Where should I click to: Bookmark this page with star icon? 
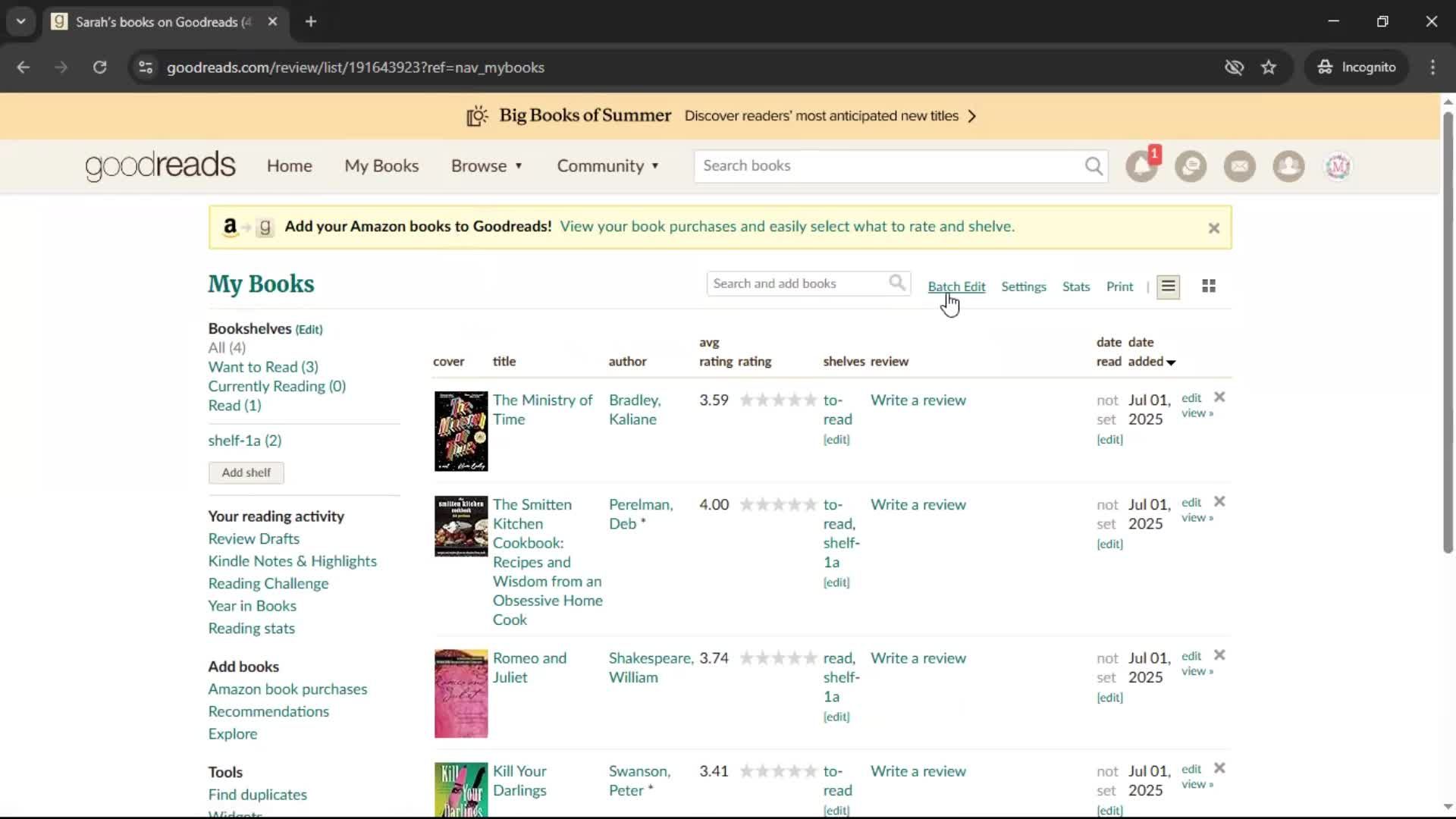pos(1268,67)
